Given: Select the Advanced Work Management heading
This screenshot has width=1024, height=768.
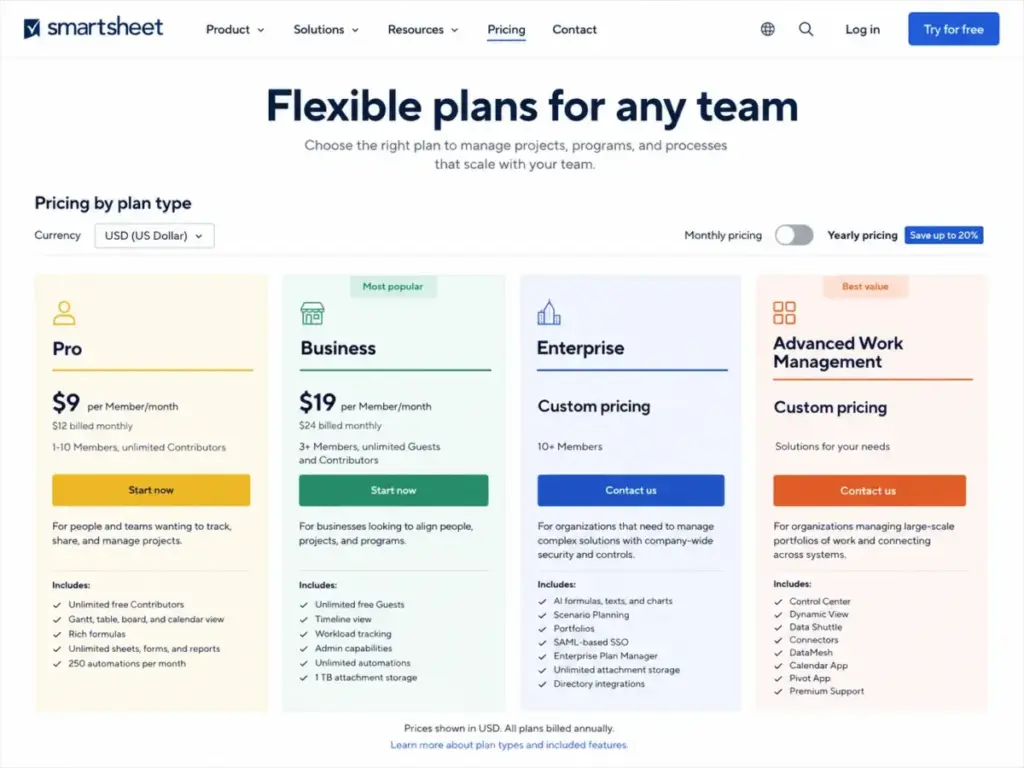Looking at the screenshot, I should [x=838, y=353].
